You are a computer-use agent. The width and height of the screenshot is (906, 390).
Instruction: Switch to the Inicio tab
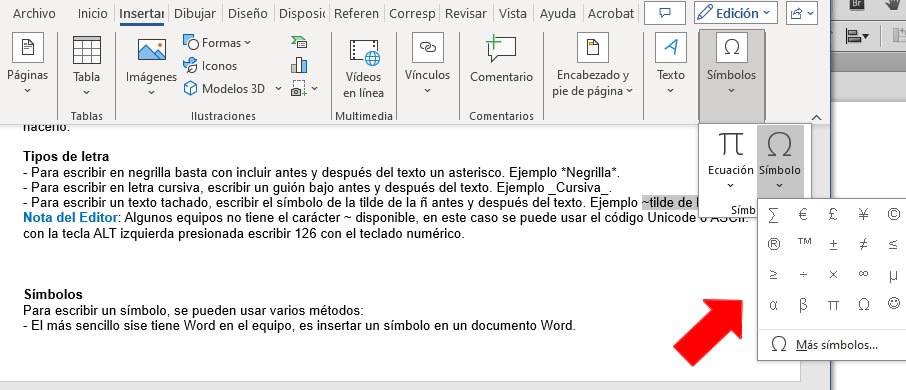(x=92, y=13)
